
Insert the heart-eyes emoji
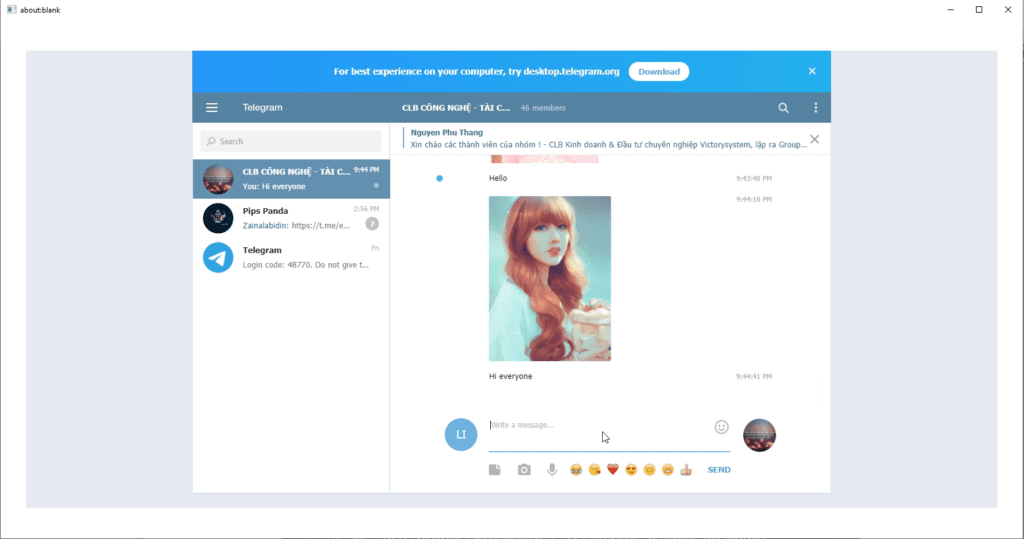click(x=631, y=470)
